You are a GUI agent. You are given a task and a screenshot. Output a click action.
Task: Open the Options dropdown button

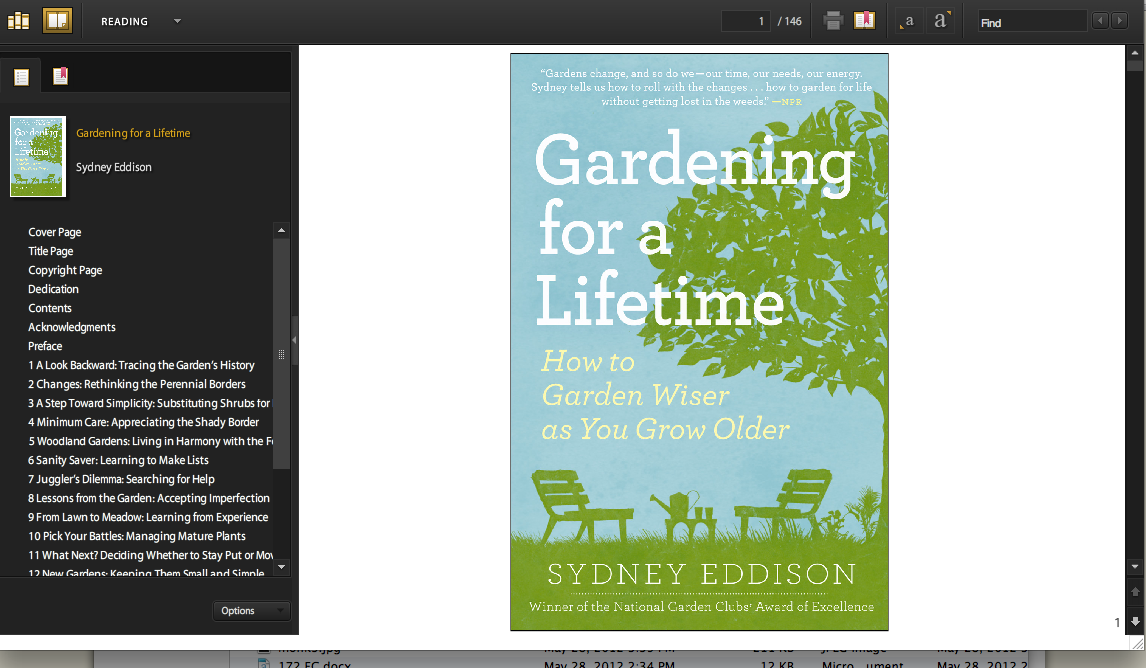pos(251,610)
